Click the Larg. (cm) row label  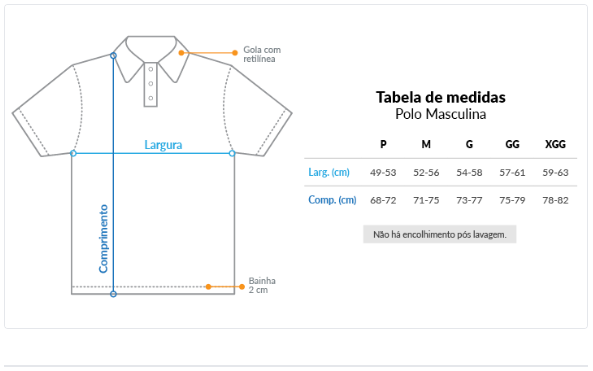[329, 172]
